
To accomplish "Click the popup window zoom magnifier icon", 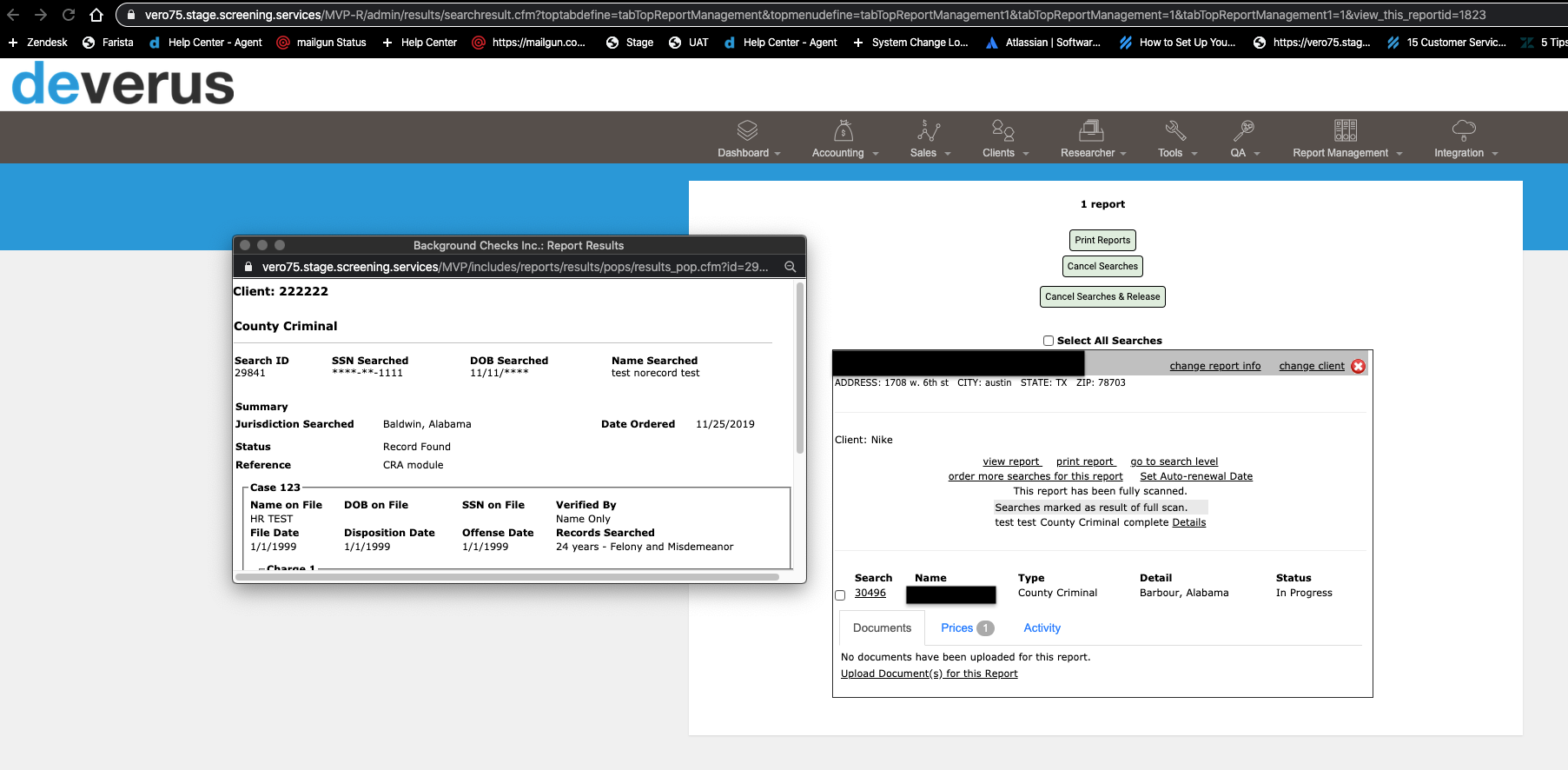I will point(791,267).
